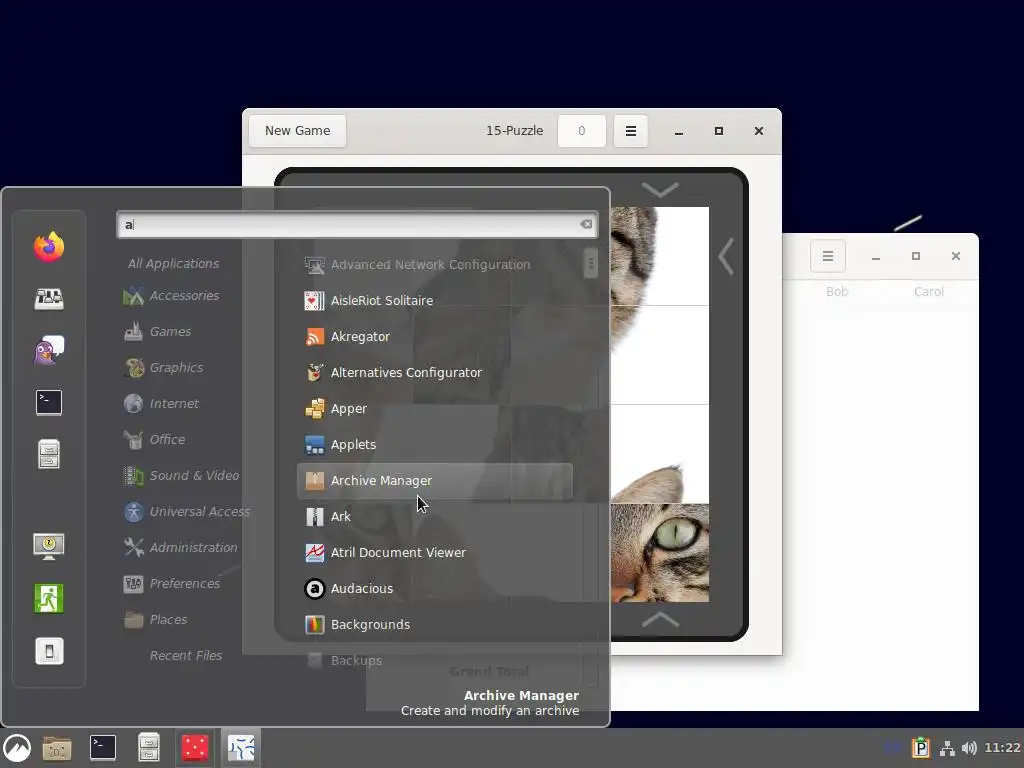Image resolution: width=1024 pixels, height=768 pixels.
Task: Open Applets settings
Action: [435, 444]
